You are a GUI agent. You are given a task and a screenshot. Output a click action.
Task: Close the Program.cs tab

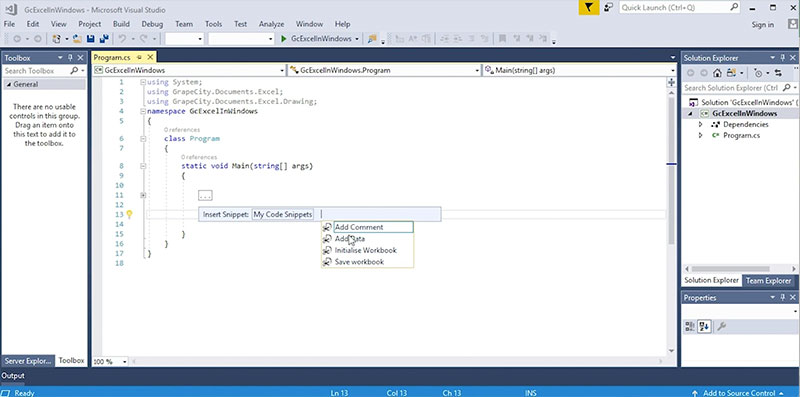point(151,58)
